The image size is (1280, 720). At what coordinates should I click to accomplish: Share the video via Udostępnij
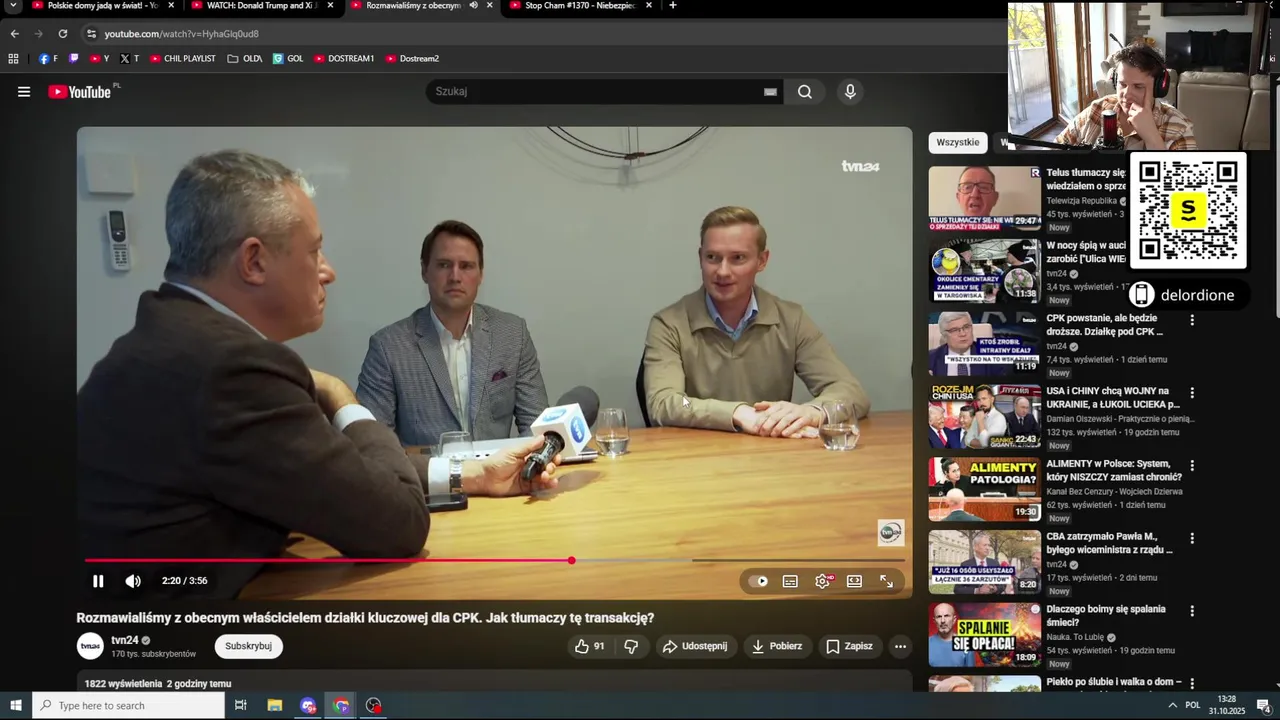click(x=695, y=646)
